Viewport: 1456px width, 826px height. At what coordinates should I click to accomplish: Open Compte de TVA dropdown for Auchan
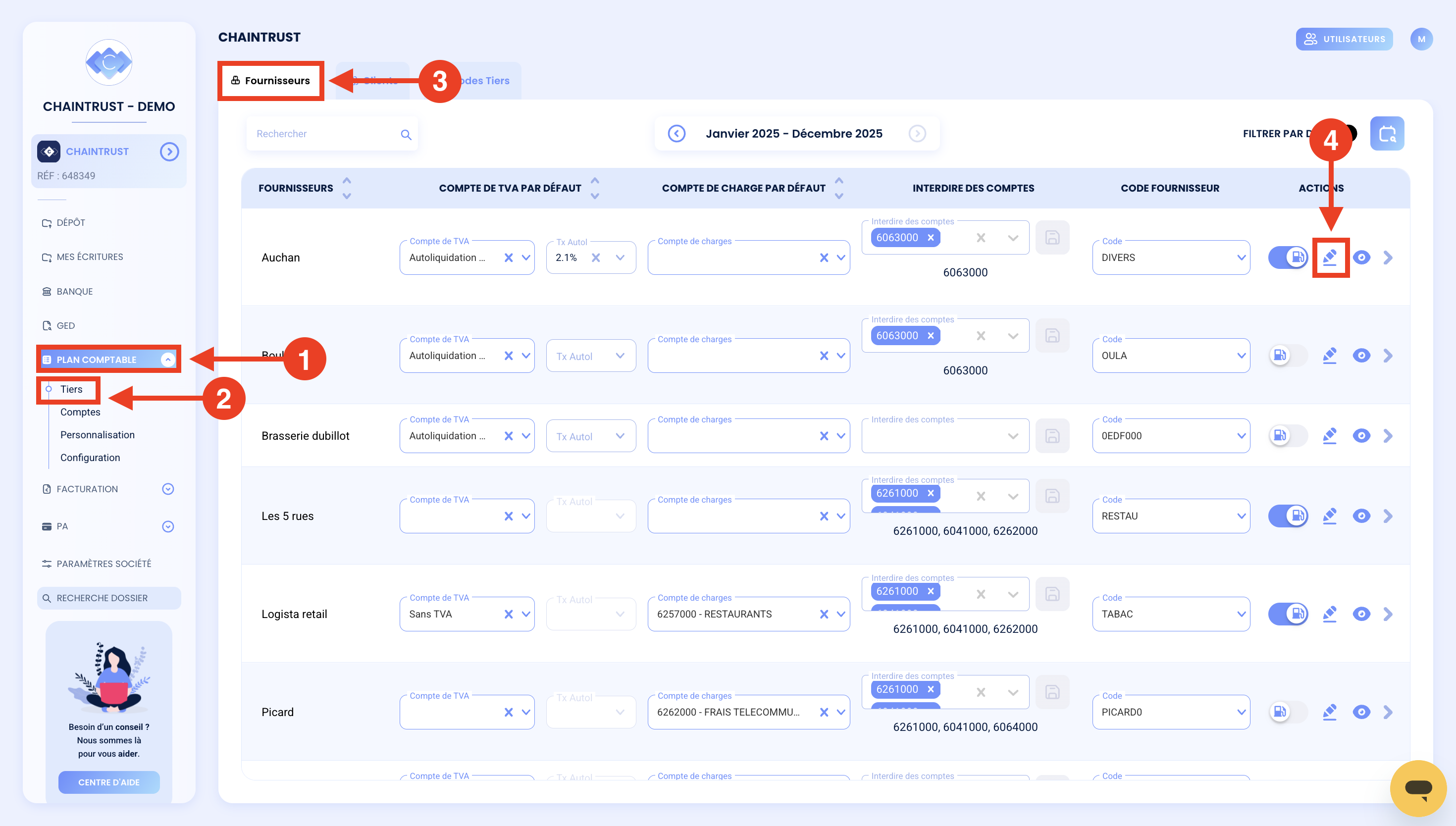tap(526, 258)
